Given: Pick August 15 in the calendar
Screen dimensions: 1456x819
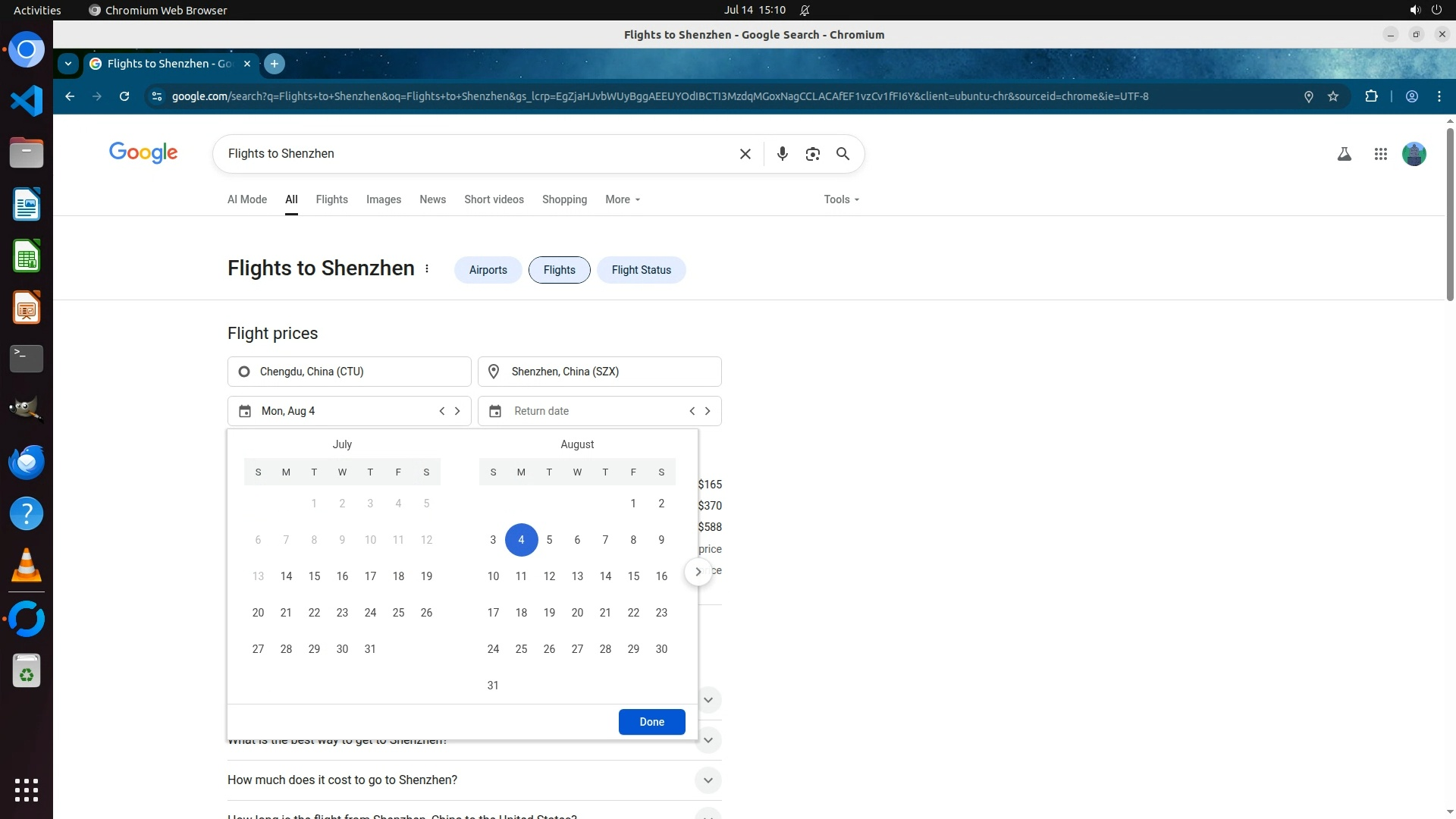Looking at the screenshot, I should pyautogui.click(x=633, y=576).
